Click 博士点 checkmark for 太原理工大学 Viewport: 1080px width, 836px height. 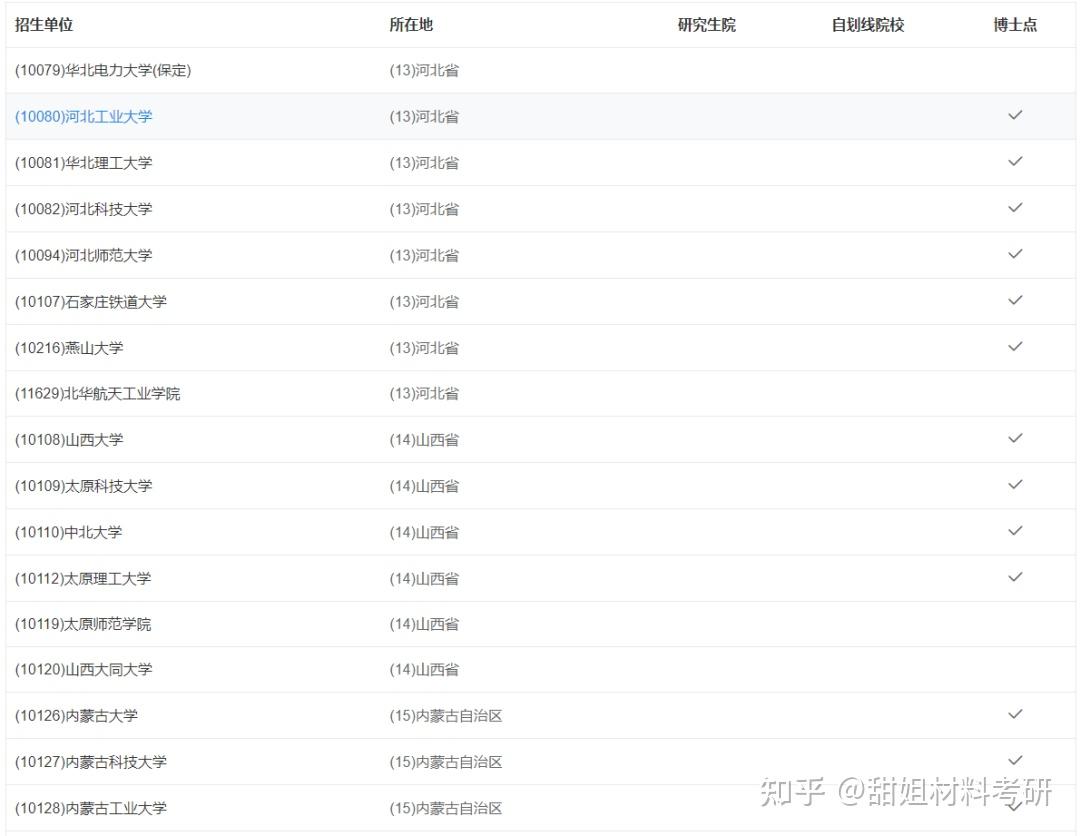pyautogui.click(x=1015, y=577)
